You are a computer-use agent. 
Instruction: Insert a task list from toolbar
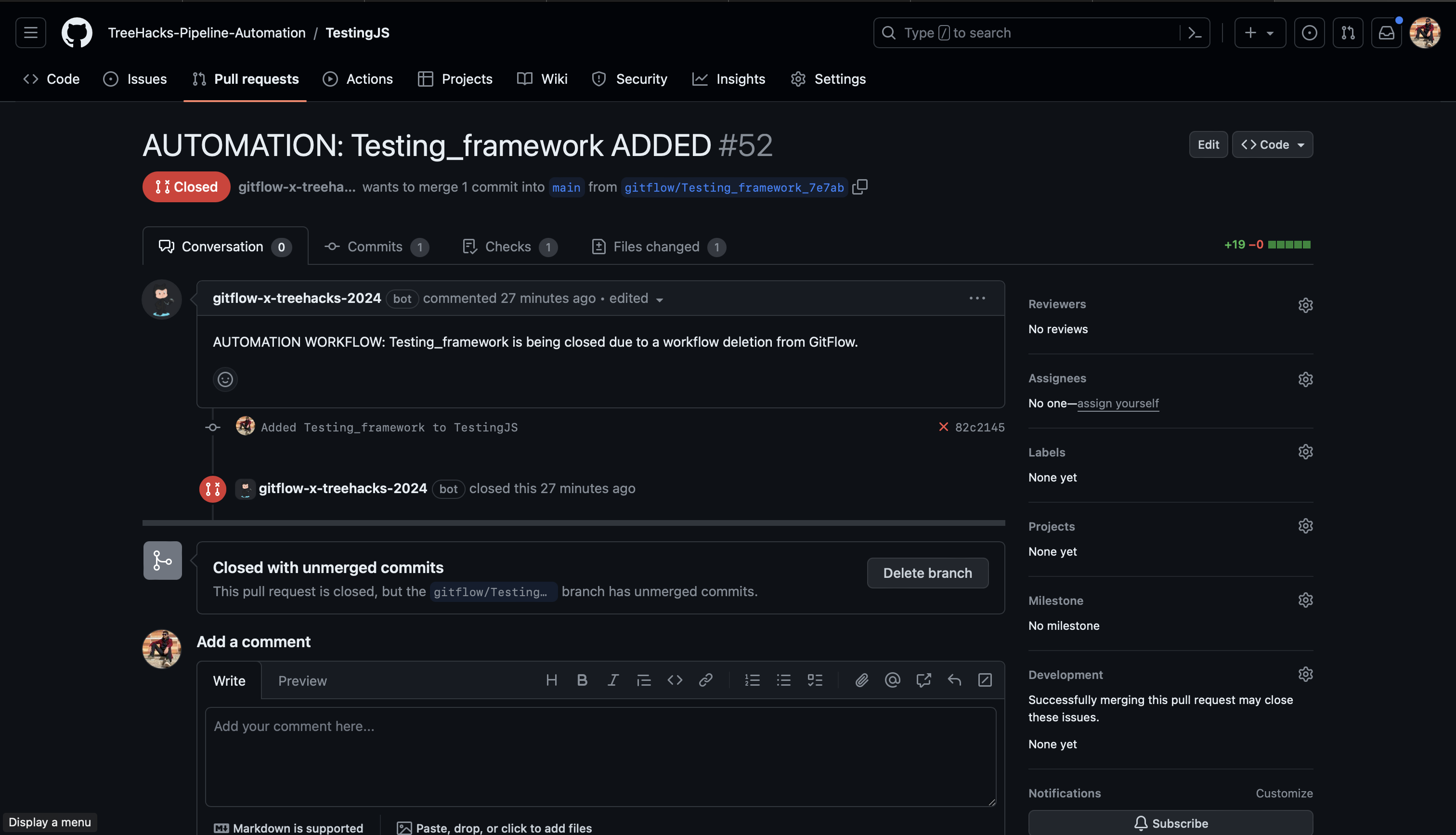point(815,680)
